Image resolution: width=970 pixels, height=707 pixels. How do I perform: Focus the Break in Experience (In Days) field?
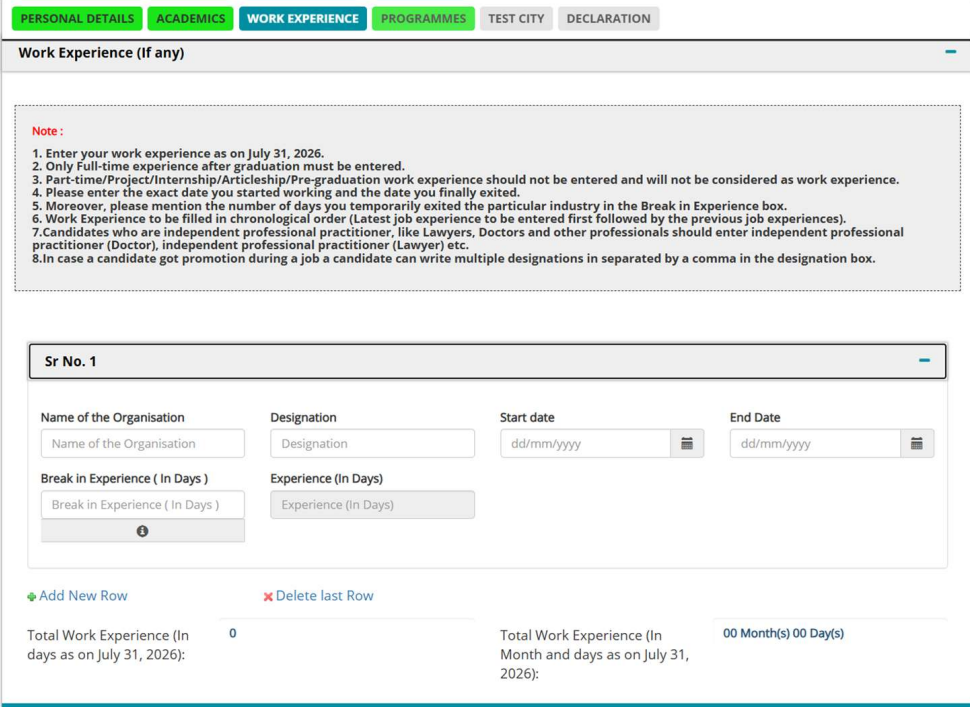pyautogui.click(x=143, y=505)
